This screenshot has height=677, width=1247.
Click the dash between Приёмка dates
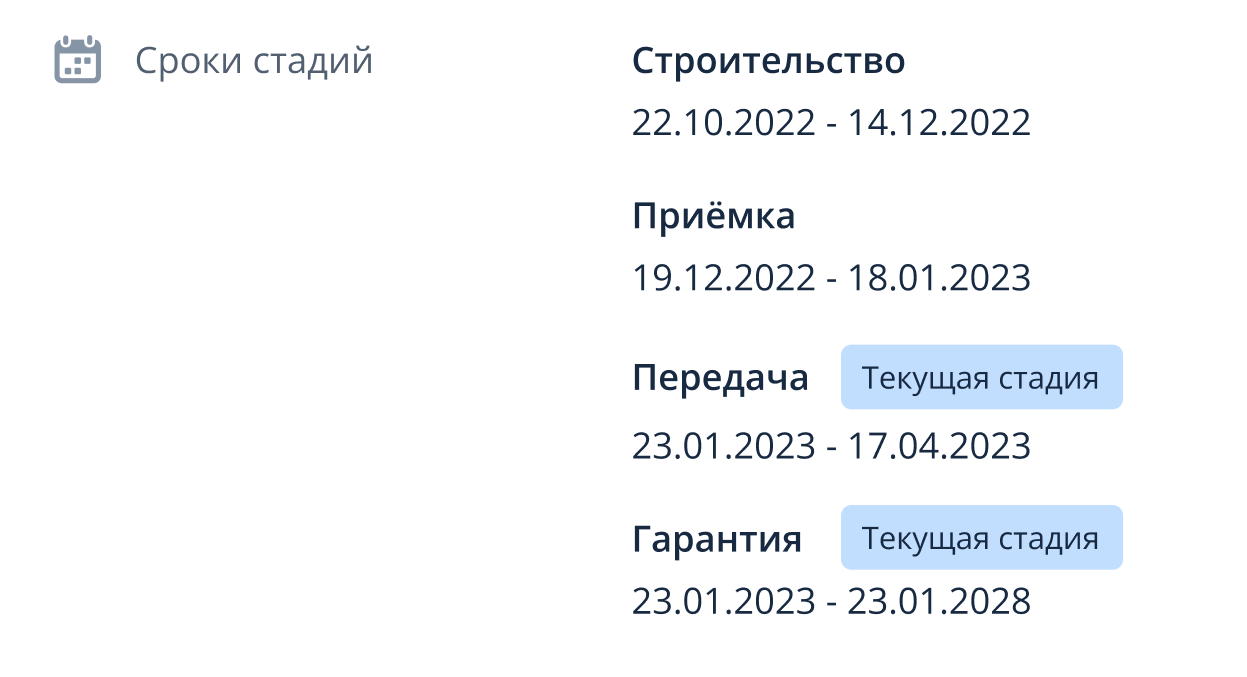click(x=832, y=279)
